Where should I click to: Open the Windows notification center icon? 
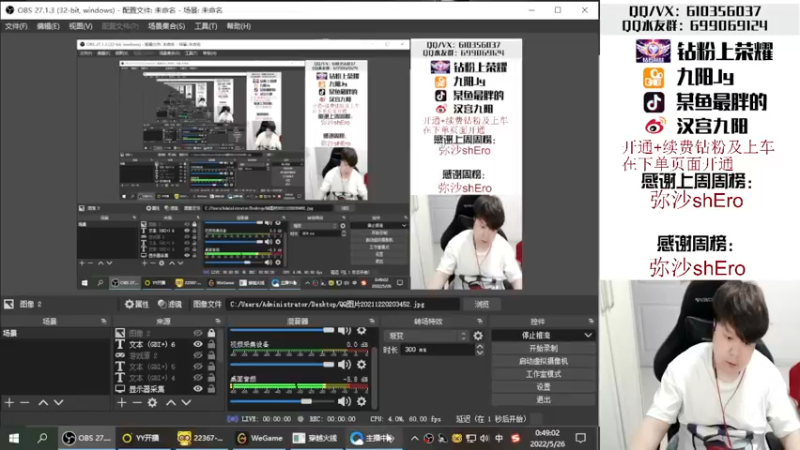pos(581,438)
